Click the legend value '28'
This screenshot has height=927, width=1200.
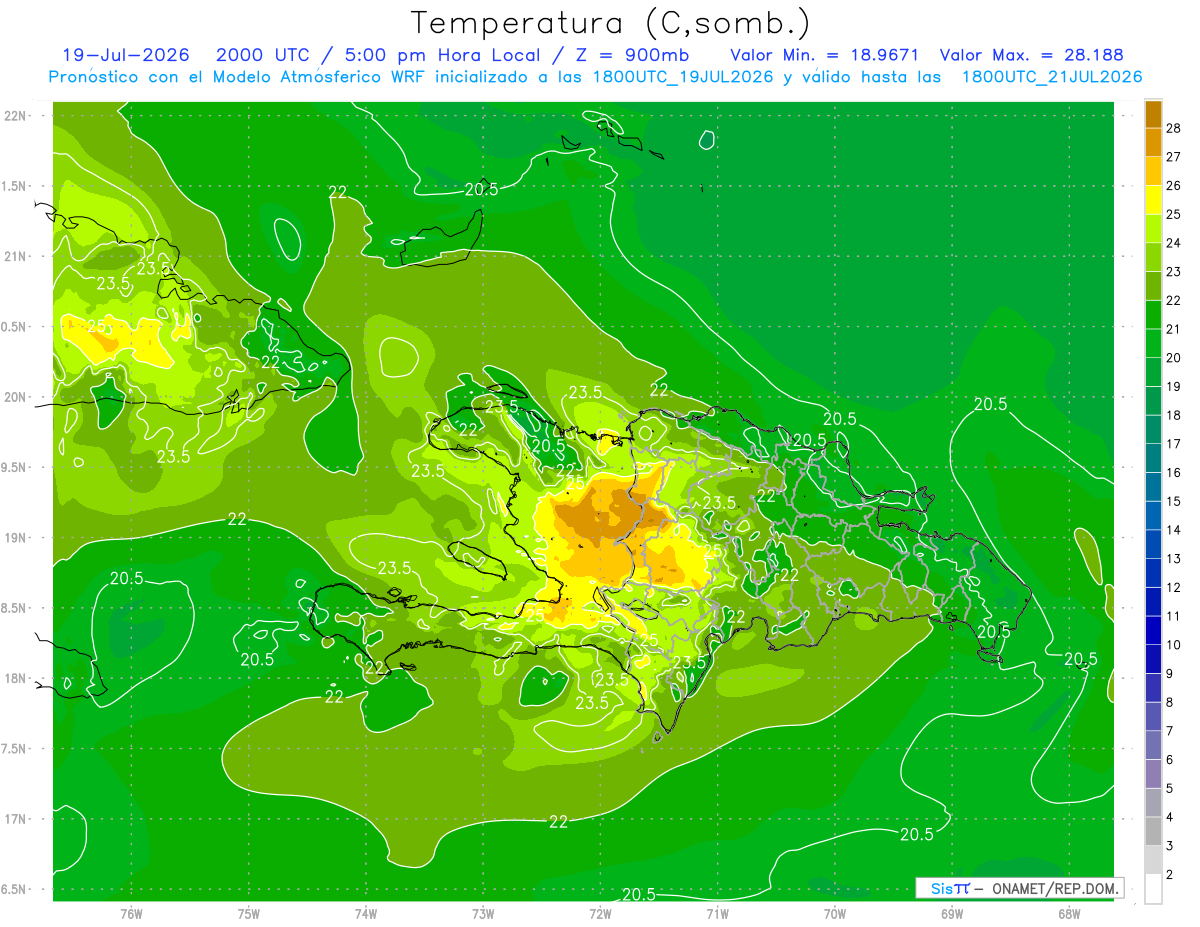click(1174, 128)
